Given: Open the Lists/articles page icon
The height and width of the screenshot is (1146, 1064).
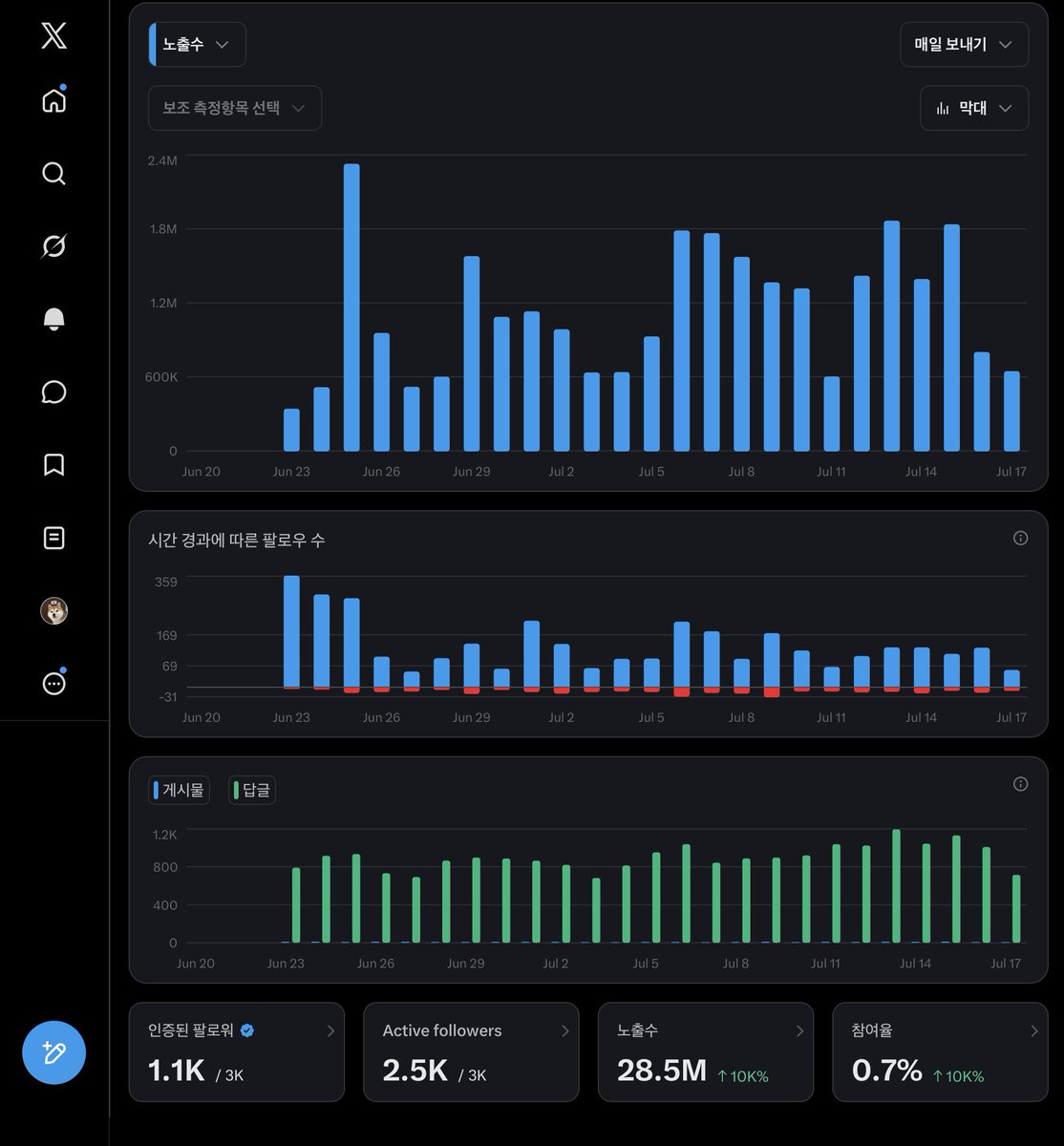Looking at the screenshot, I should point(54,538).
